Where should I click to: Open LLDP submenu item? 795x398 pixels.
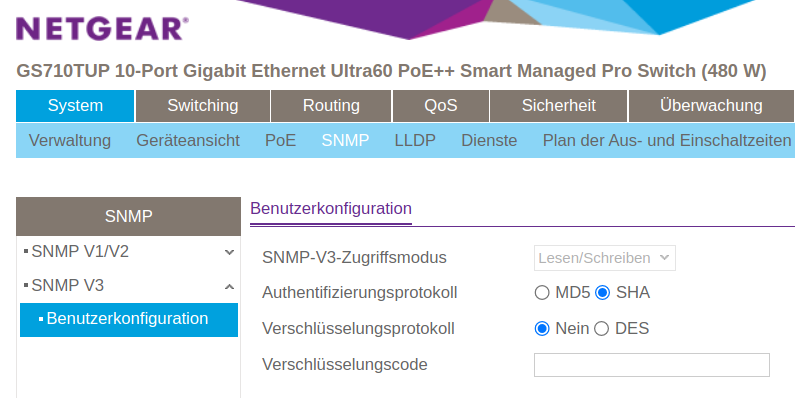click(x=415, y=140)
